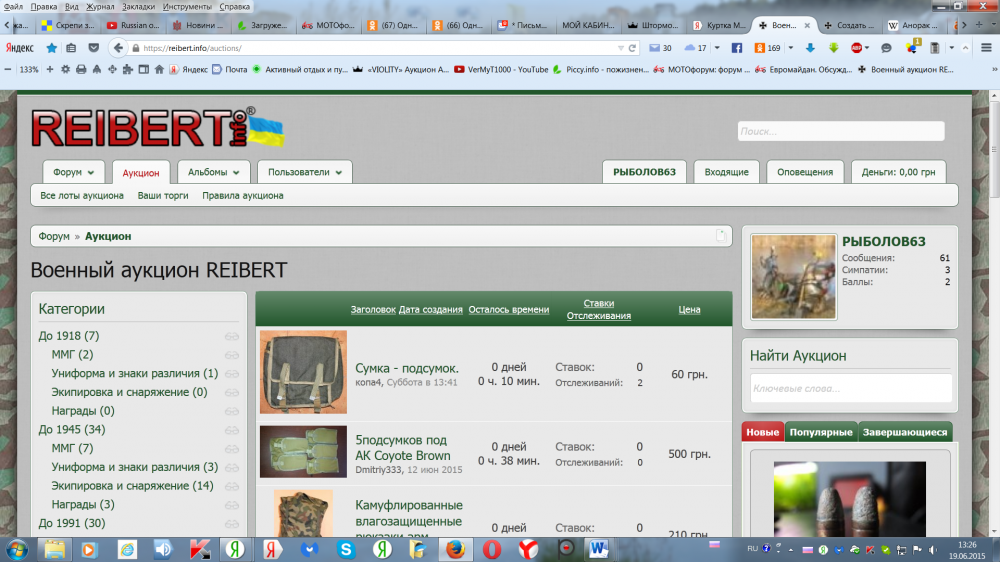The image size is (1000, 562).
Task: Click the blue bookmark star icon
Action: click(52, 48)
